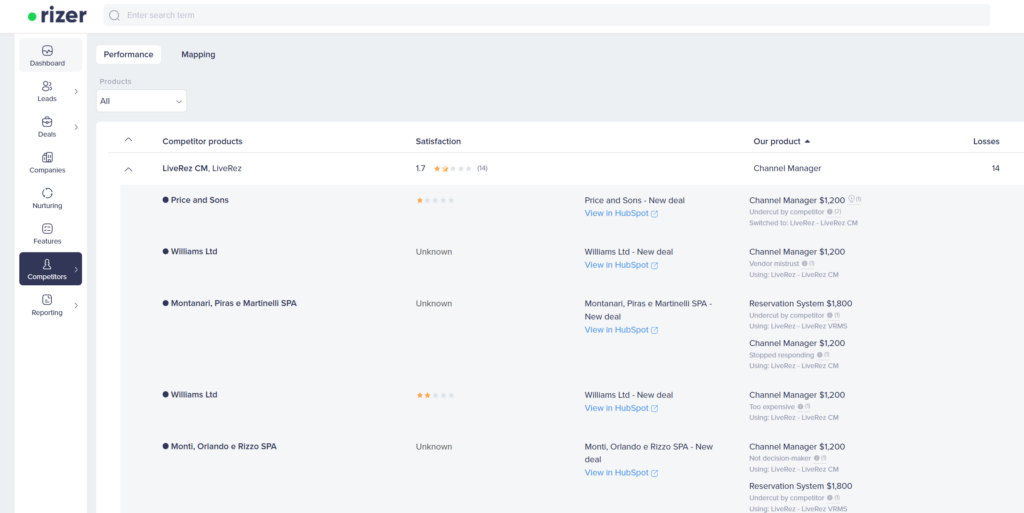Select the Features sidebar icon

[47, 229]
